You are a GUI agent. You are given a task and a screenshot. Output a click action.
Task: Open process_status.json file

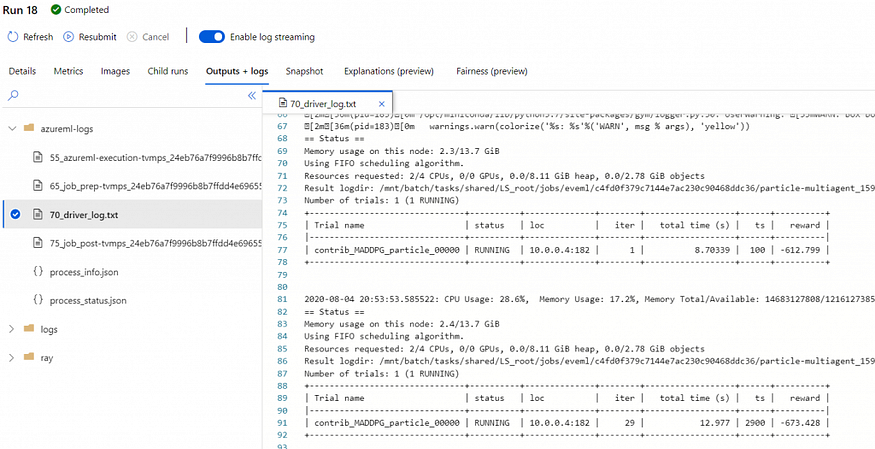[x=88, y=301]
